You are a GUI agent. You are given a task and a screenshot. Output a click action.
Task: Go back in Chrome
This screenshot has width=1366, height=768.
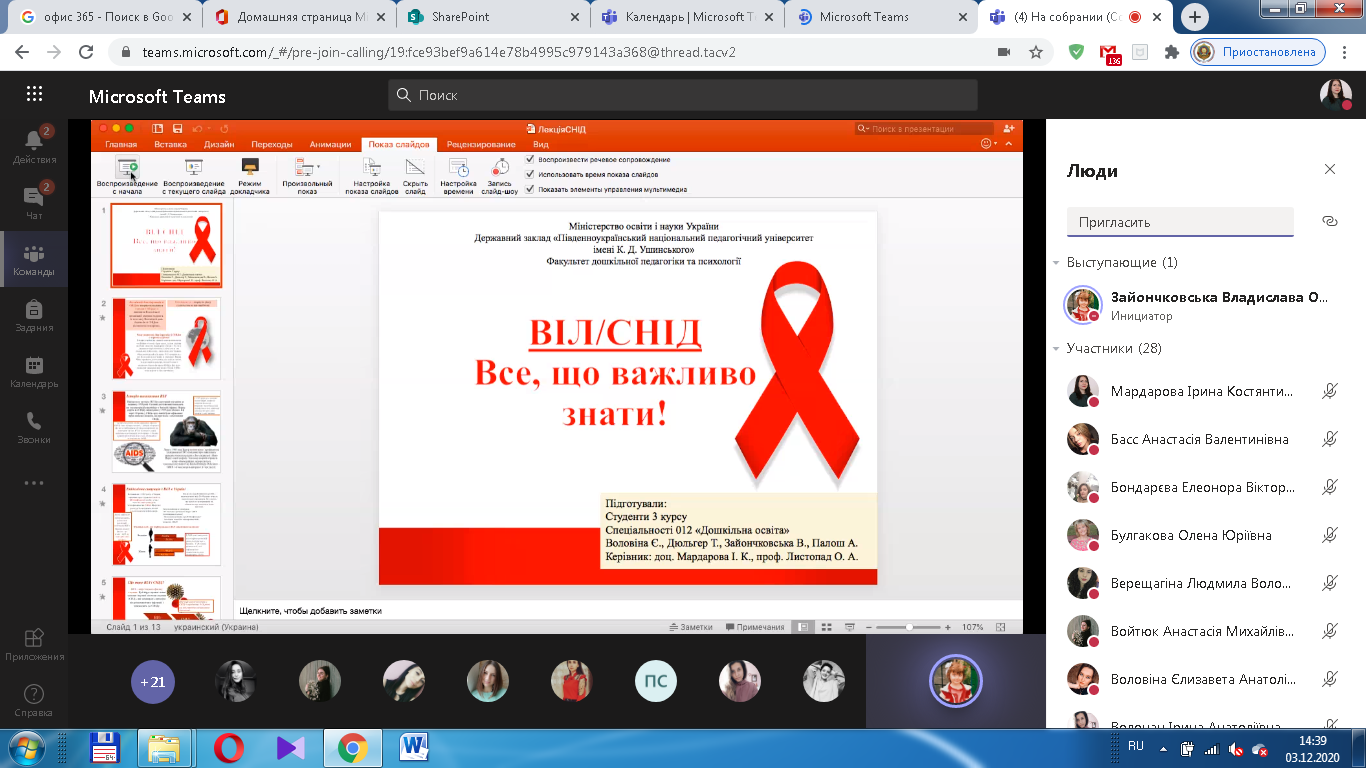pyautogui.click(x=24, y=52)
